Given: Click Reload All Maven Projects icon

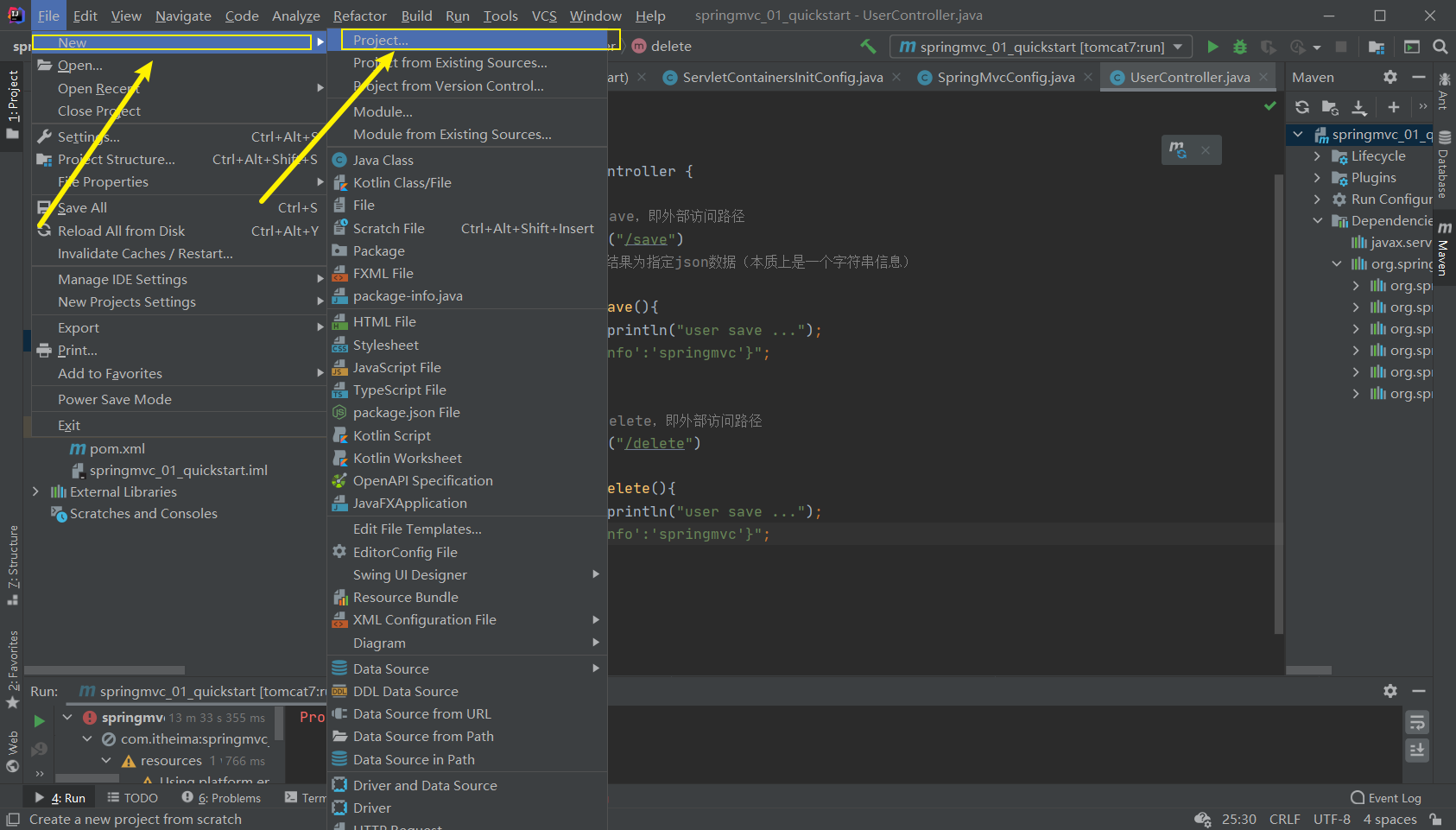Looking at the screenshot, I should [x=1302, y=107].
